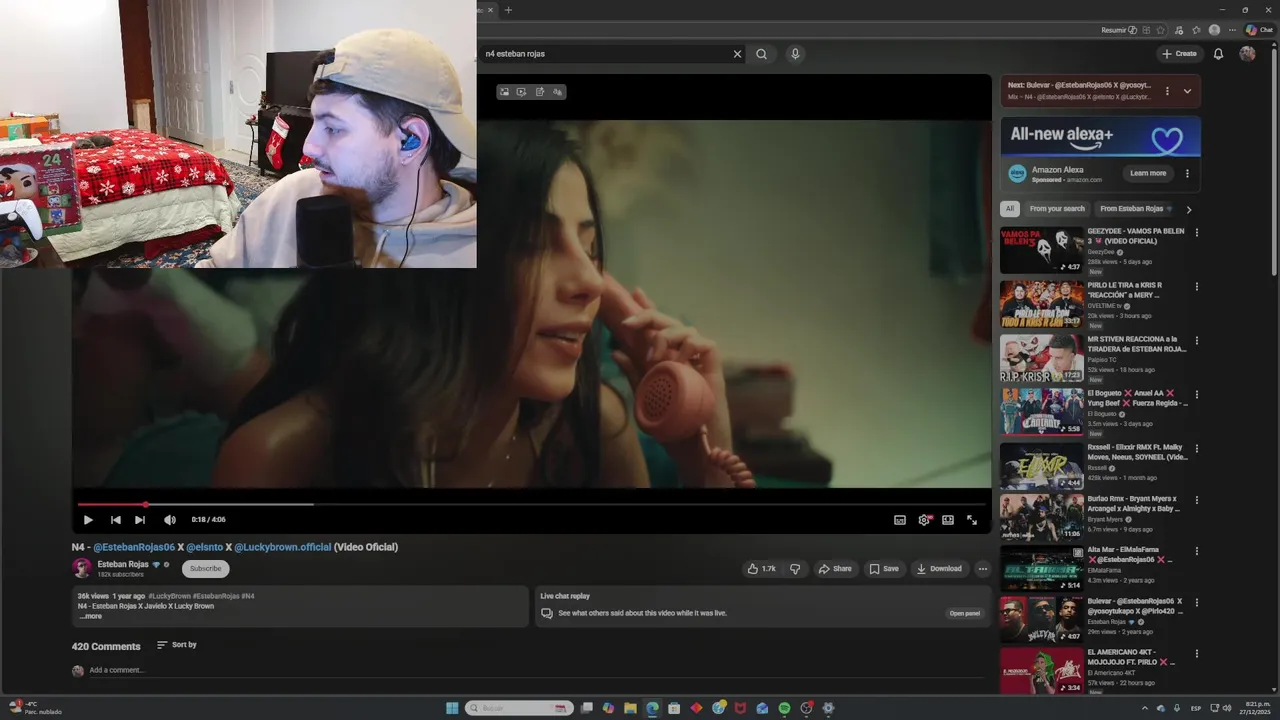Enter fullscreen mode on the player
The height and width of the screenshot is (720, 1280).
972,520
